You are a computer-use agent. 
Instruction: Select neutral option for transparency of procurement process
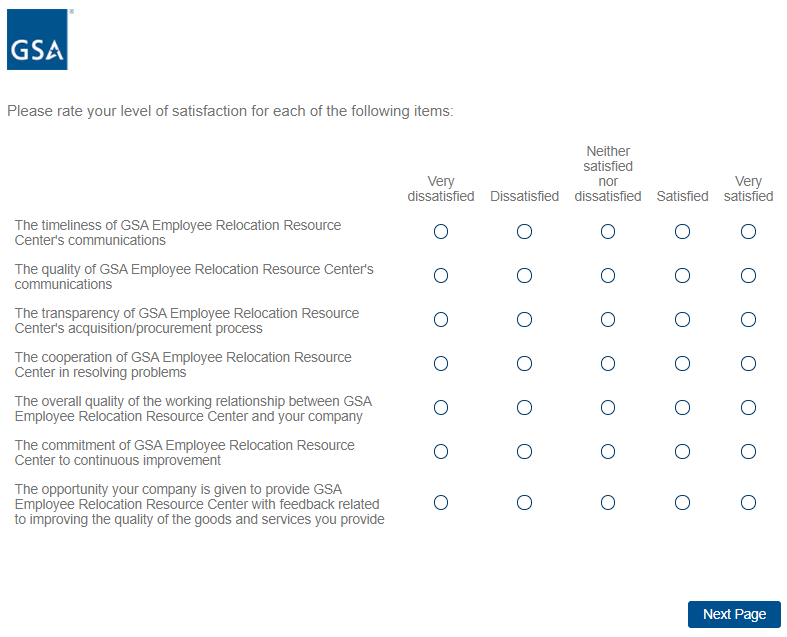(608, 320)
